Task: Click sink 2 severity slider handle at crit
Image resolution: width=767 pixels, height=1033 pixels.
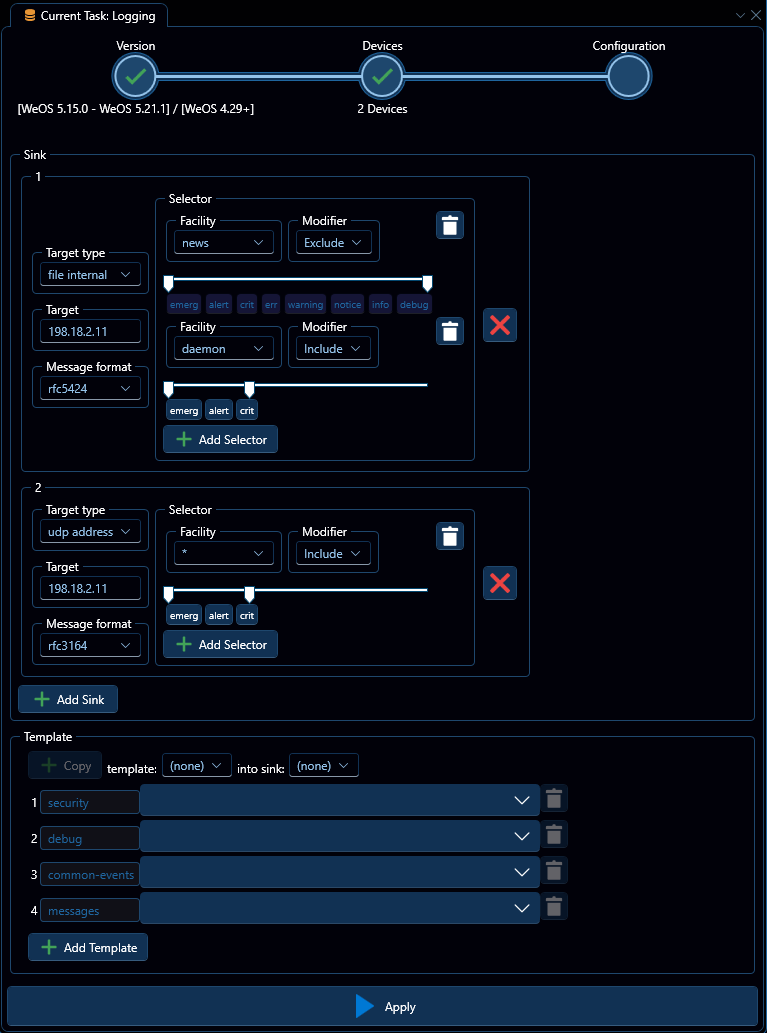Action: (x=249, y=595)
